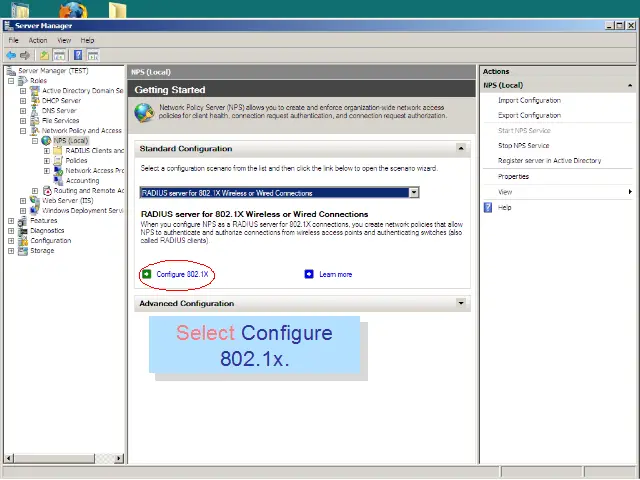640x480 pixels.
Task: Click Import Configuration action
Action: point(529,100)
